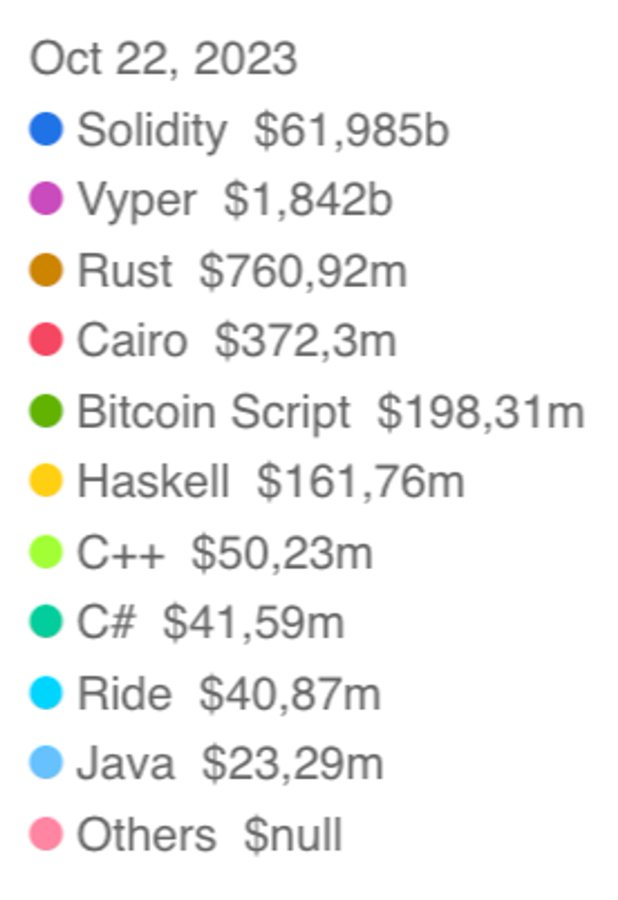Click the light blue Java dot
Image resolution: width=618 pixels, height=900 pixels.
(46, 763)
